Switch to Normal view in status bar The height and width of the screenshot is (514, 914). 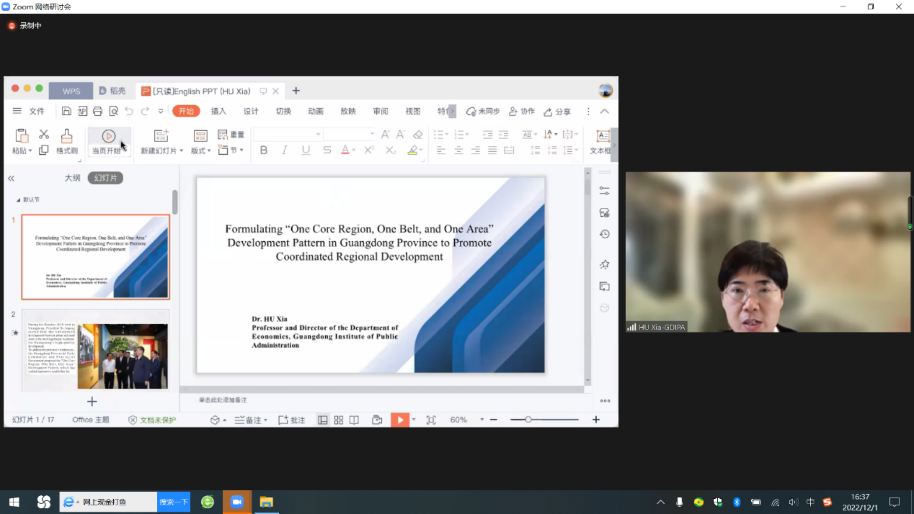pos(322,420)
